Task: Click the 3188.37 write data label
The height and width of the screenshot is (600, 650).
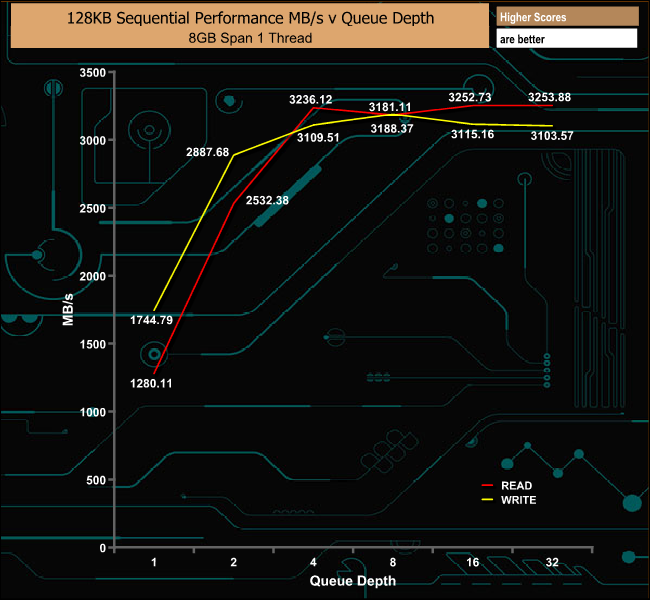Action: click(392, 129)
